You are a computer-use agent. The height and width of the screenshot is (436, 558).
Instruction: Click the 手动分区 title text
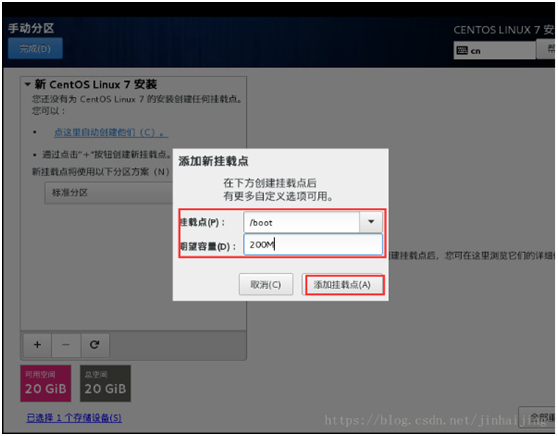coord(31,28)
